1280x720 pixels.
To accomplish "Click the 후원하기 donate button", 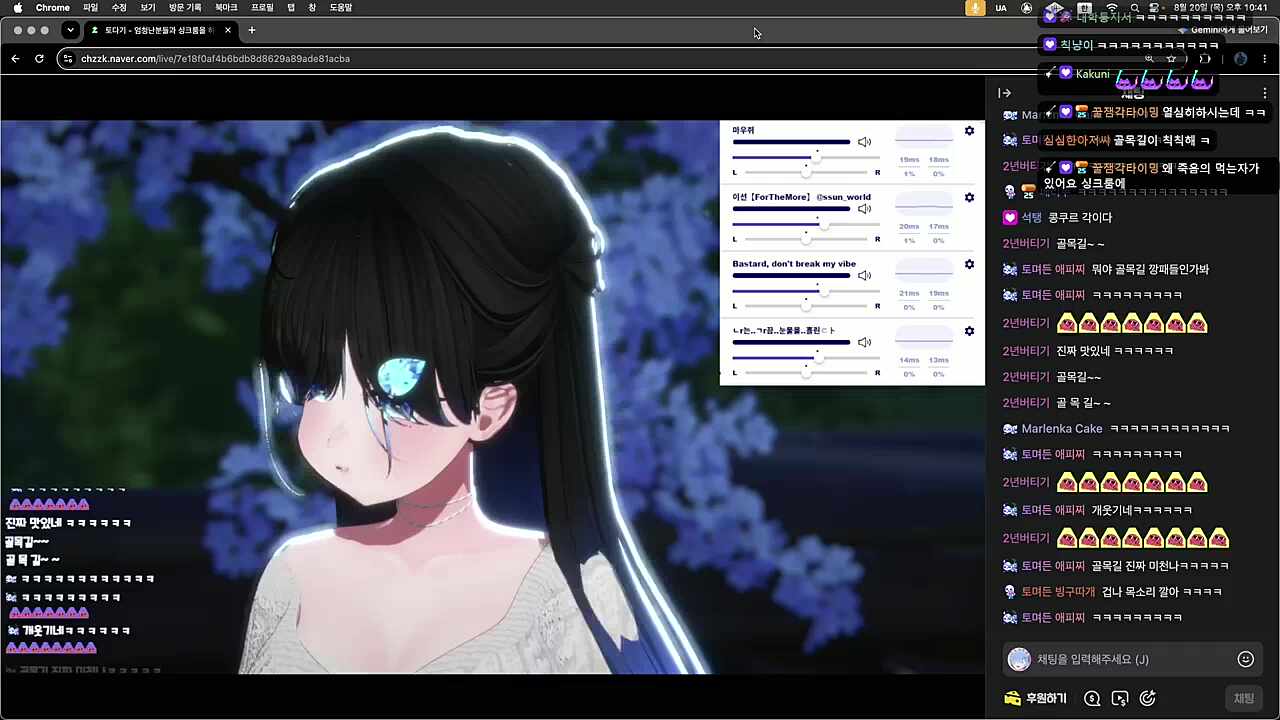I will click(x=1036, y=698).
